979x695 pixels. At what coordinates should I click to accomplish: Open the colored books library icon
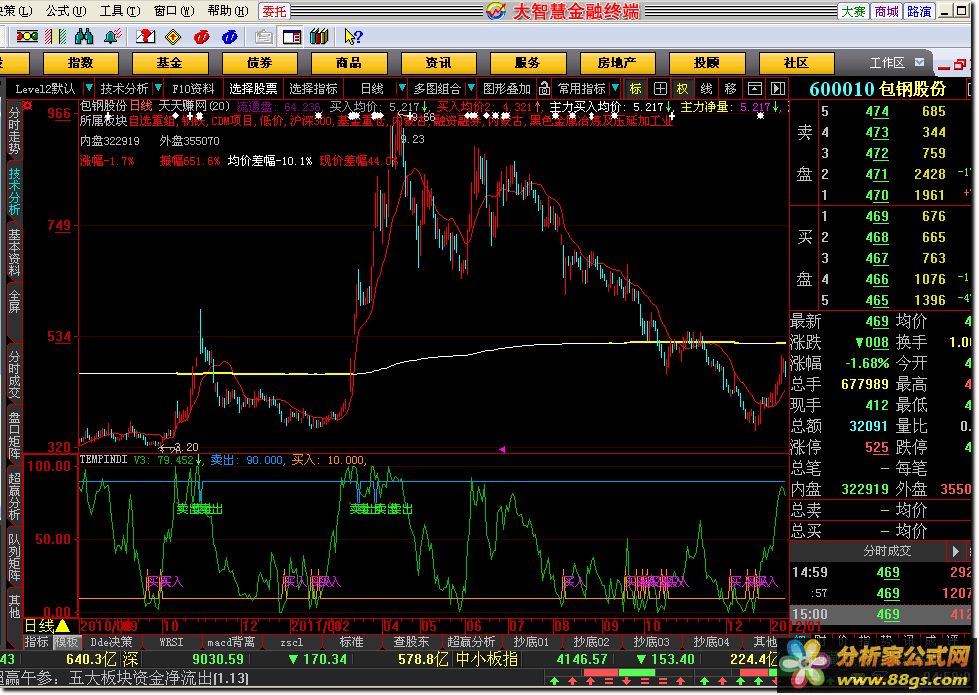pyautogui.click(x=319, y=37)
